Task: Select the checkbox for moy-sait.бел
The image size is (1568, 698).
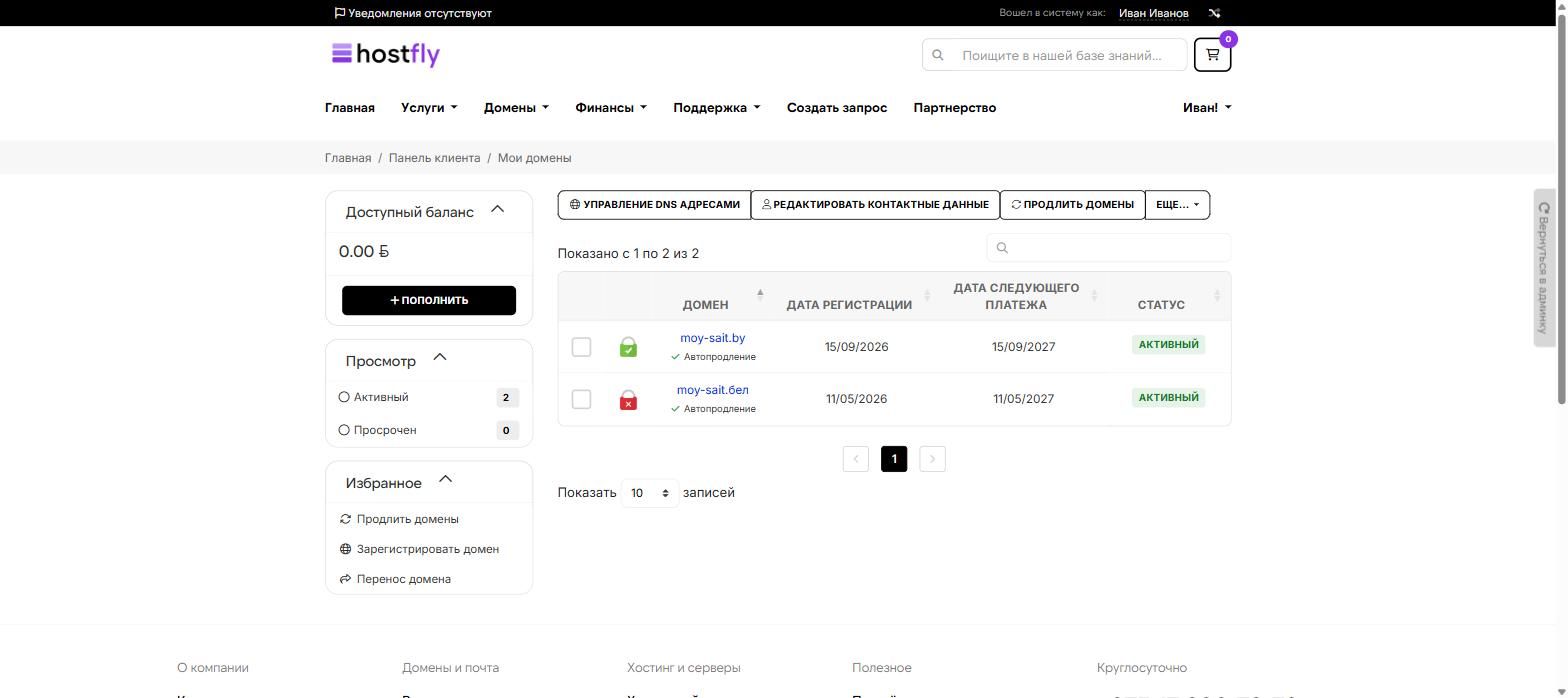Action: (581, 399)
